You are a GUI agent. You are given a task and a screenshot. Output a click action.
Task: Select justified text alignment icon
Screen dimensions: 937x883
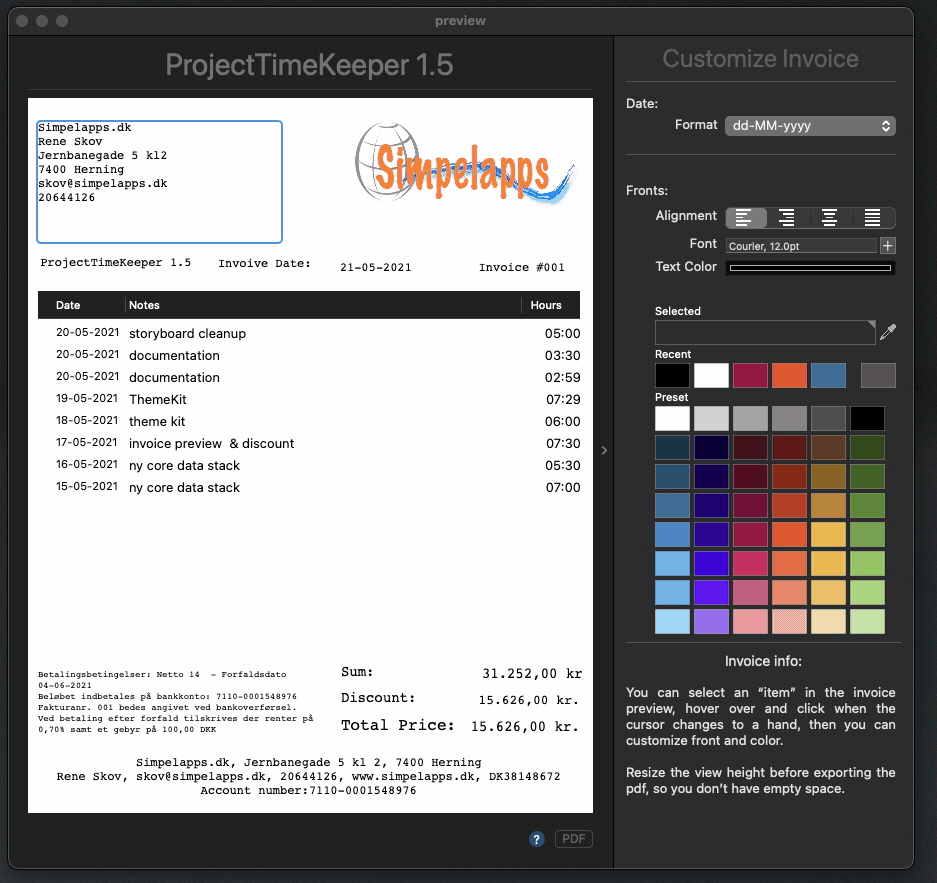pyautogui.click(x=872, y=217)
